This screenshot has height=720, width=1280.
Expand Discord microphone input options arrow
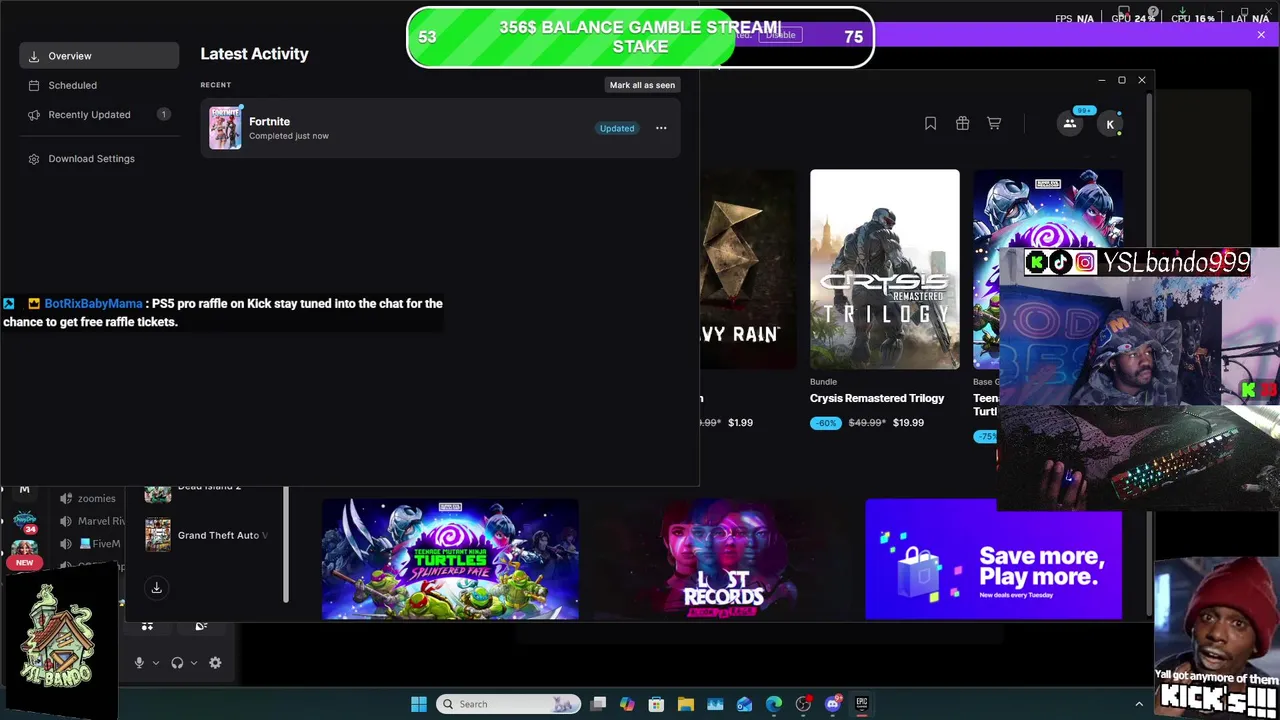pyautogui.click(x=155, y=663)
